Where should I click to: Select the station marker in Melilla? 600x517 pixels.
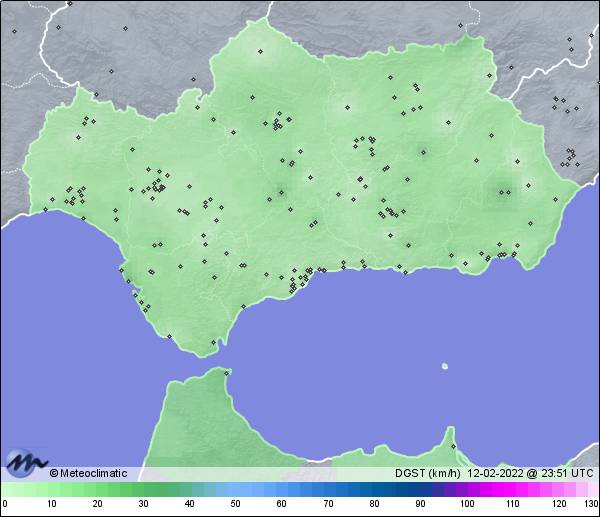click(x=453, y=446)
